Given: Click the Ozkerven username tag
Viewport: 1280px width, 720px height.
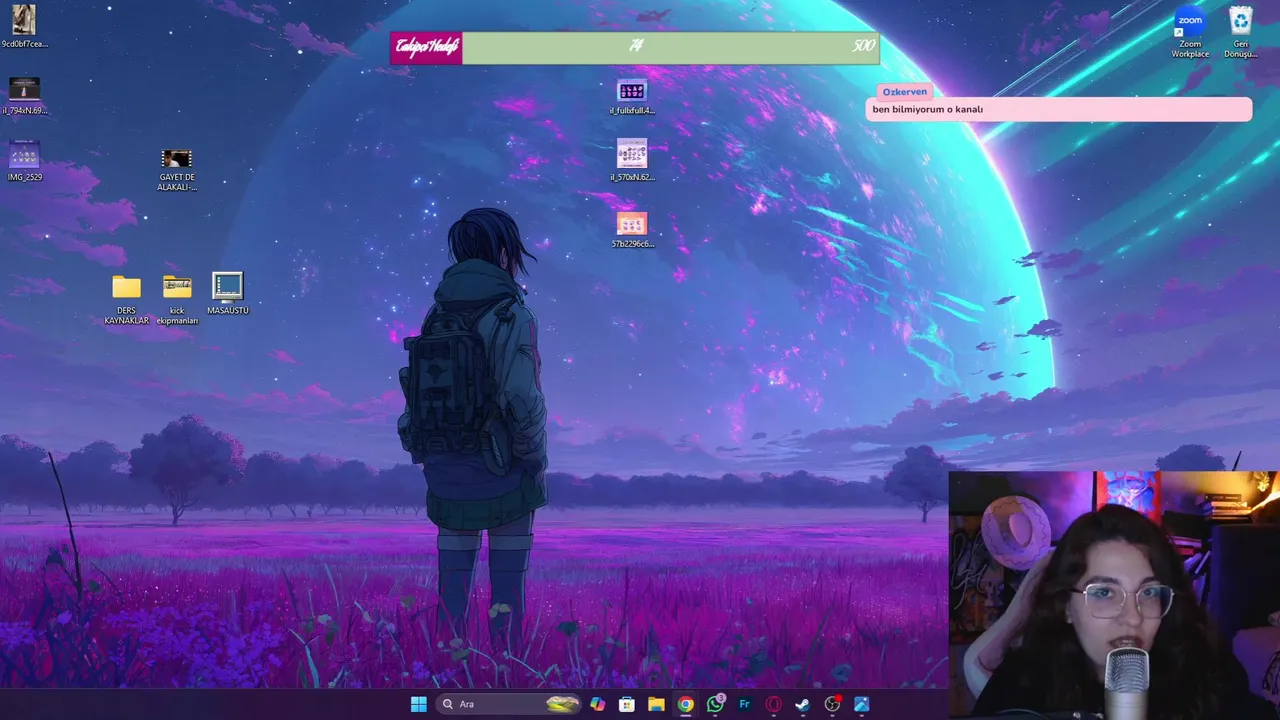Looking at the screenshot, I should click(x=904, y=92).
